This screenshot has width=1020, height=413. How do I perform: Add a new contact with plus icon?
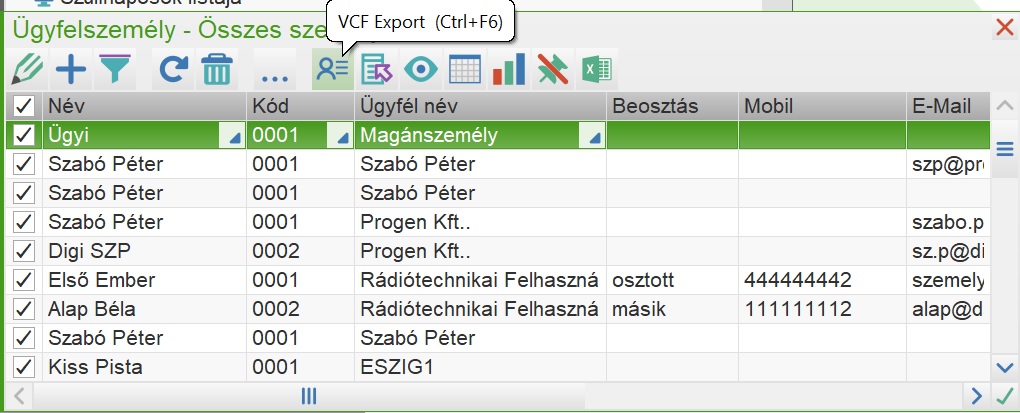pyautogui.click(x=70, y=69)
